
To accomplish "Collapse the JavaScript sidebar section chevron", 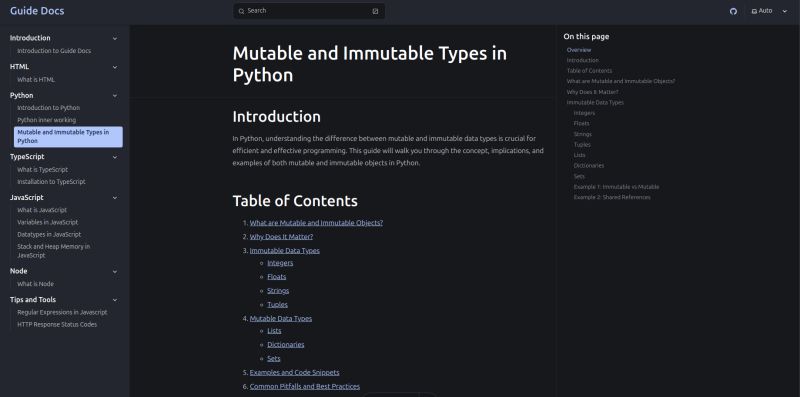I will click(x=115, y=197).
